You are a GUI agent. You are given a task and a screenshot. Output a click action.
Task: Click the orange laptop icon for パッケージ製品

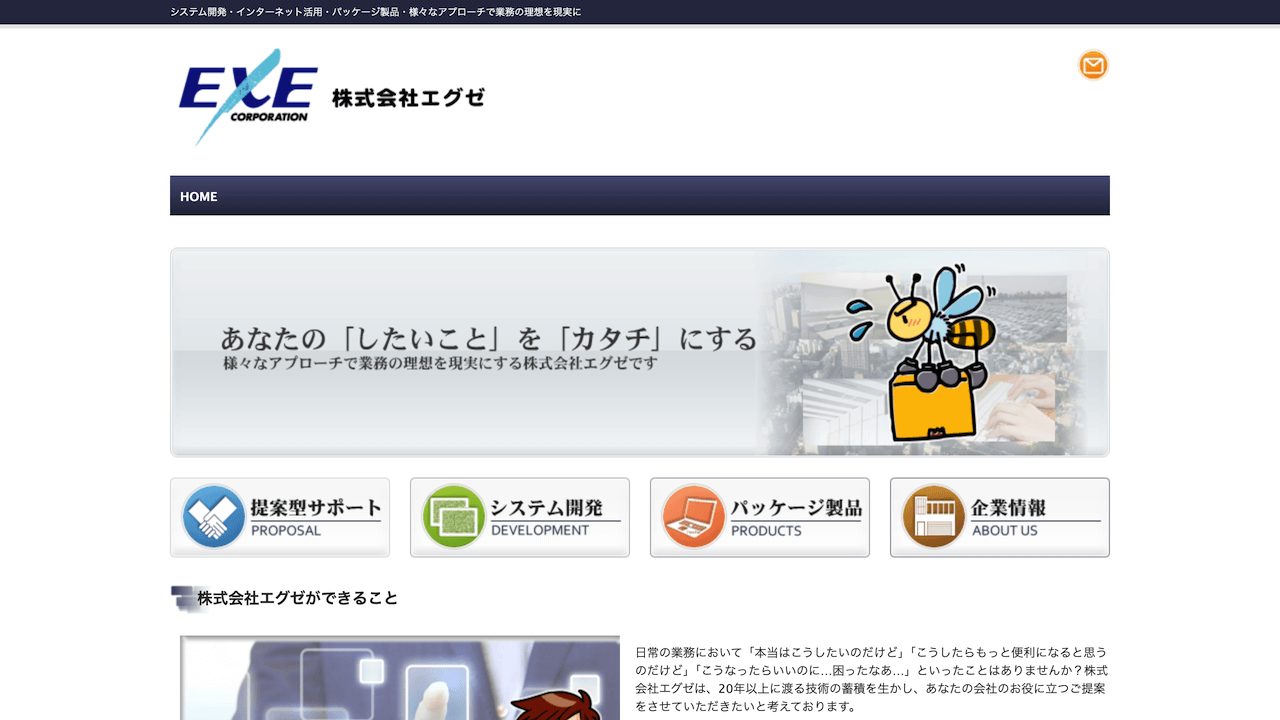click(690, 517)
